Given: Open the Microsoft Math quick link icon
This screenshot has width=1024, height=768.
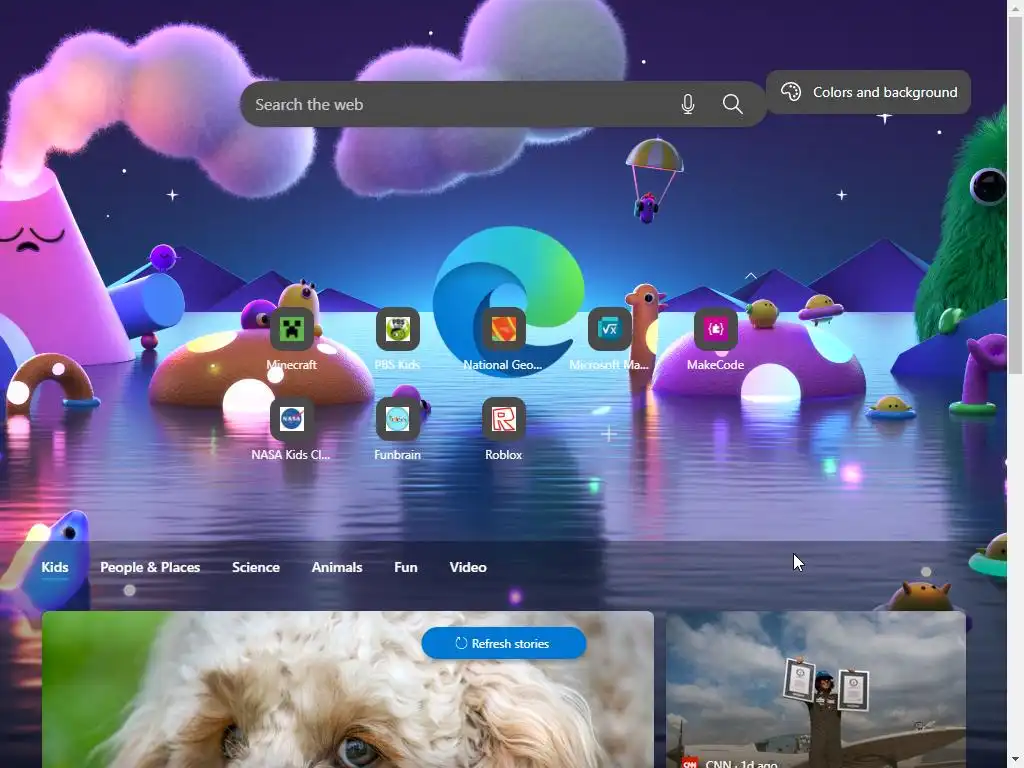Looking at the screenshot, I should coord(609,329).
